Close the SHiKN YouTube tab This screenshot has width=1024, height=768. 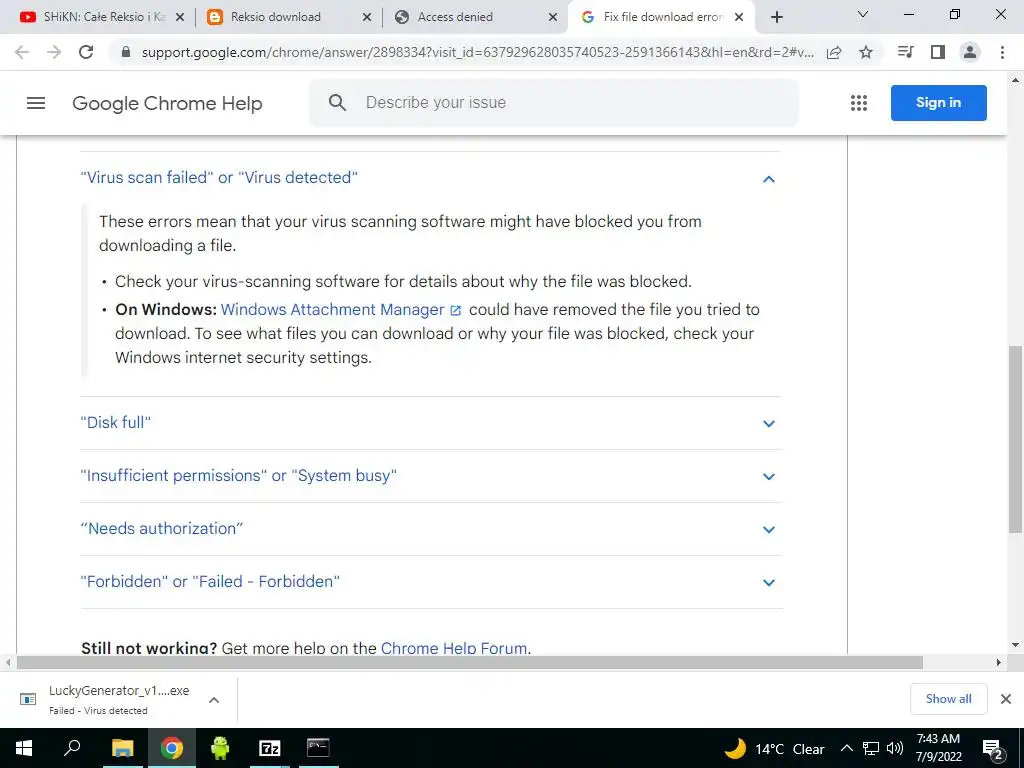coord(180,17)
